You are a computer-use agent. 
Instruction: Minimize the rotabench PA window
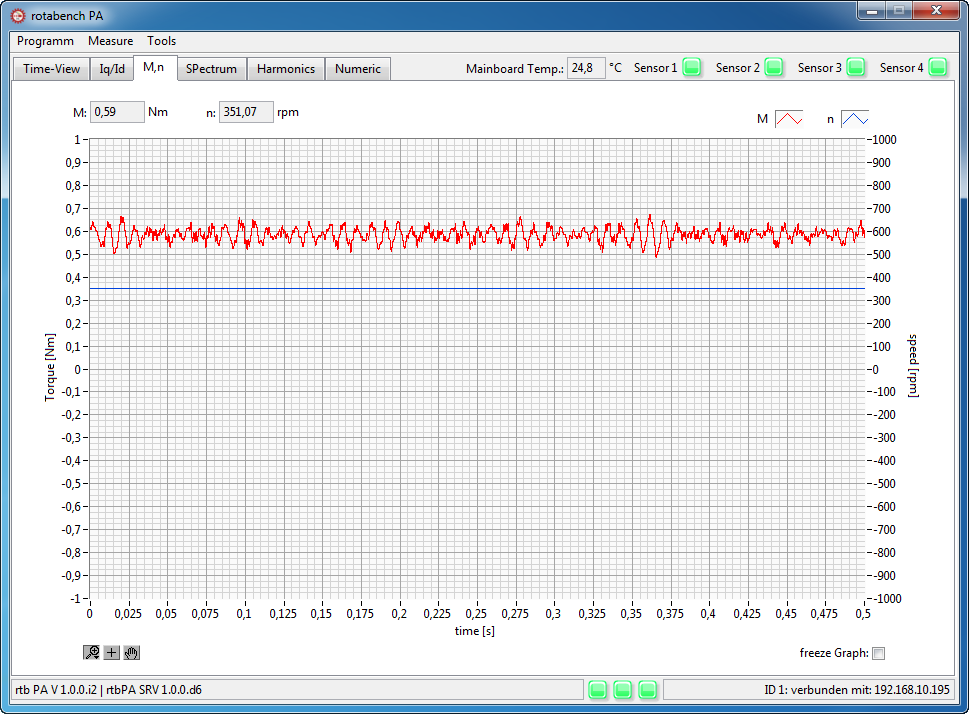872,11
